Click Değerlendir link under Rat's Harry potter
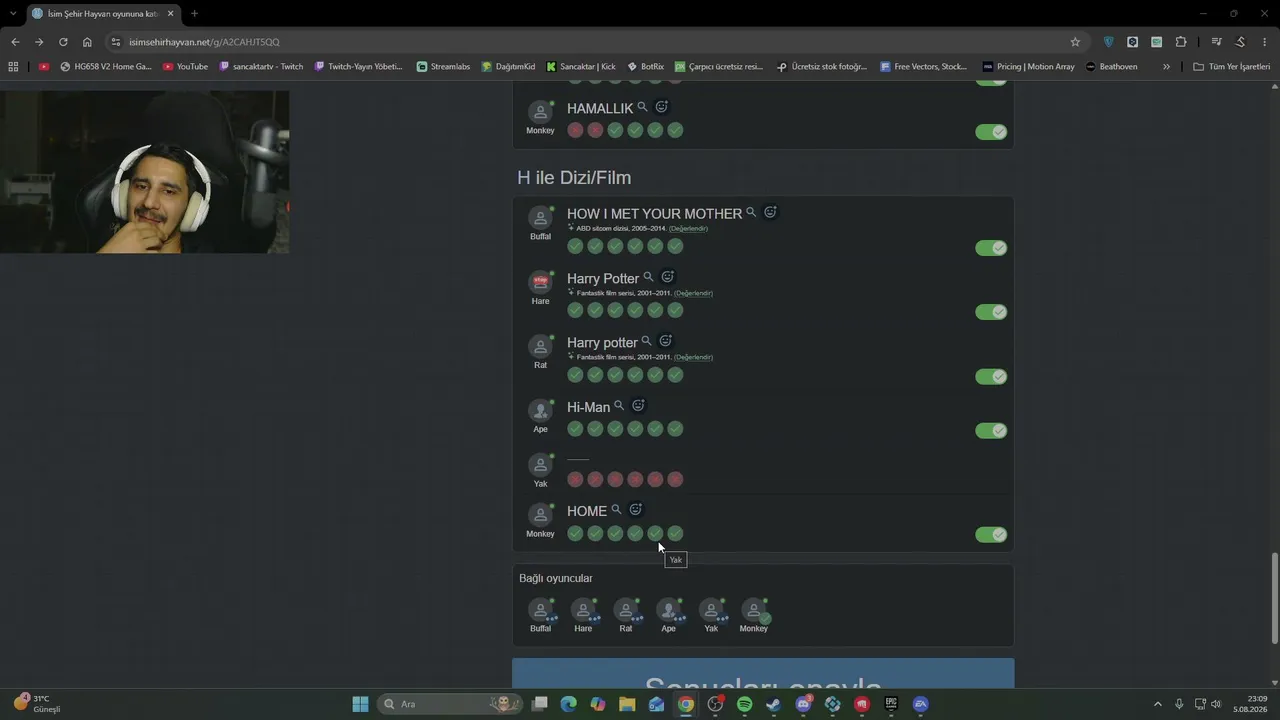This screenshot has width=1280, height=720. 693,357
